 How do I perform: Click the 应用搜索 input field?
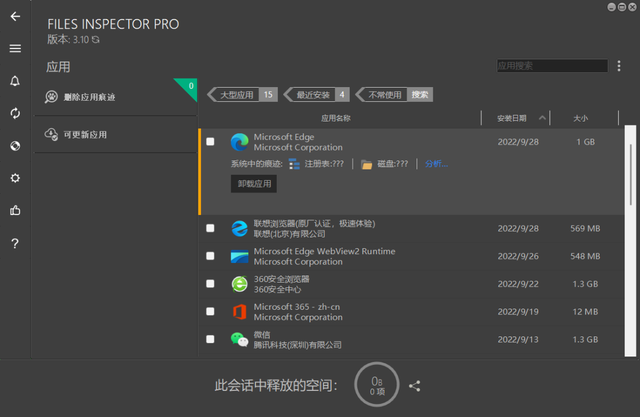552,66
